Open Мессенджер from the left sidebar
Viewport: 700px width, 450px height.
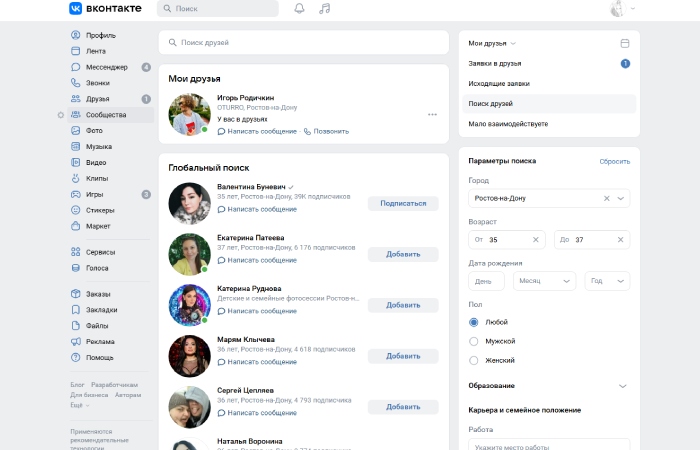[x=106, y=67]
